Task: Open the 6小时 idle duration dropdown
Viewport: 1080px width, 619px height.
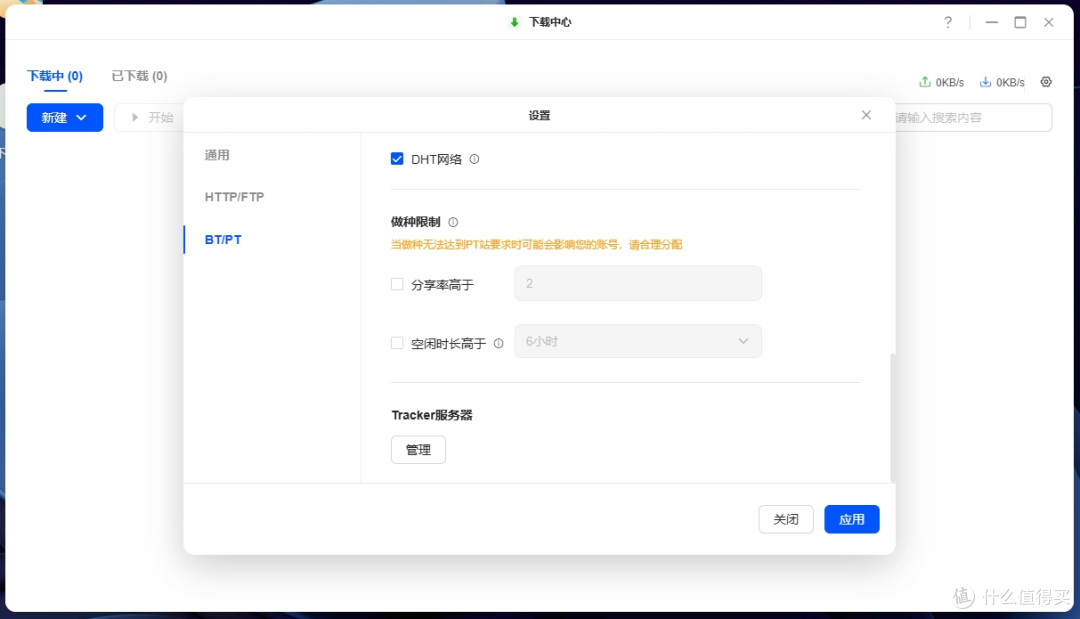Action: (638, 342)
